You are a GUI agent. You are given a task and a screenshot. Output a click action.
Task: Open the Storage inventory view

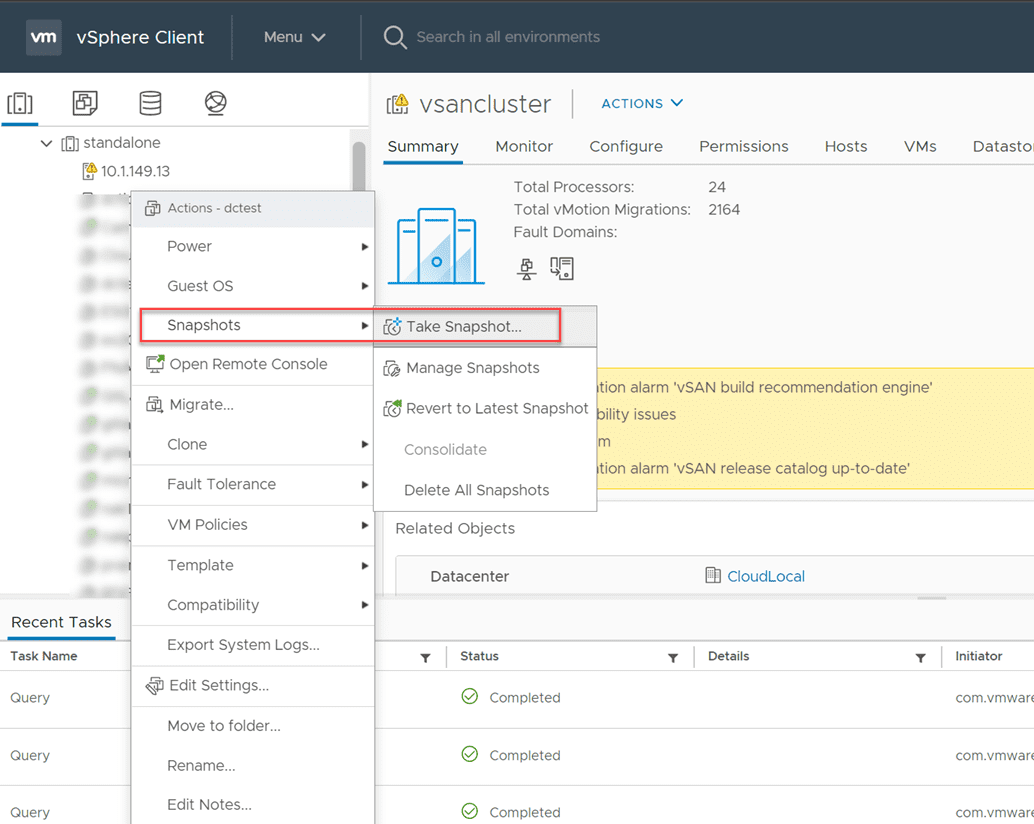(x=150, y=103)
